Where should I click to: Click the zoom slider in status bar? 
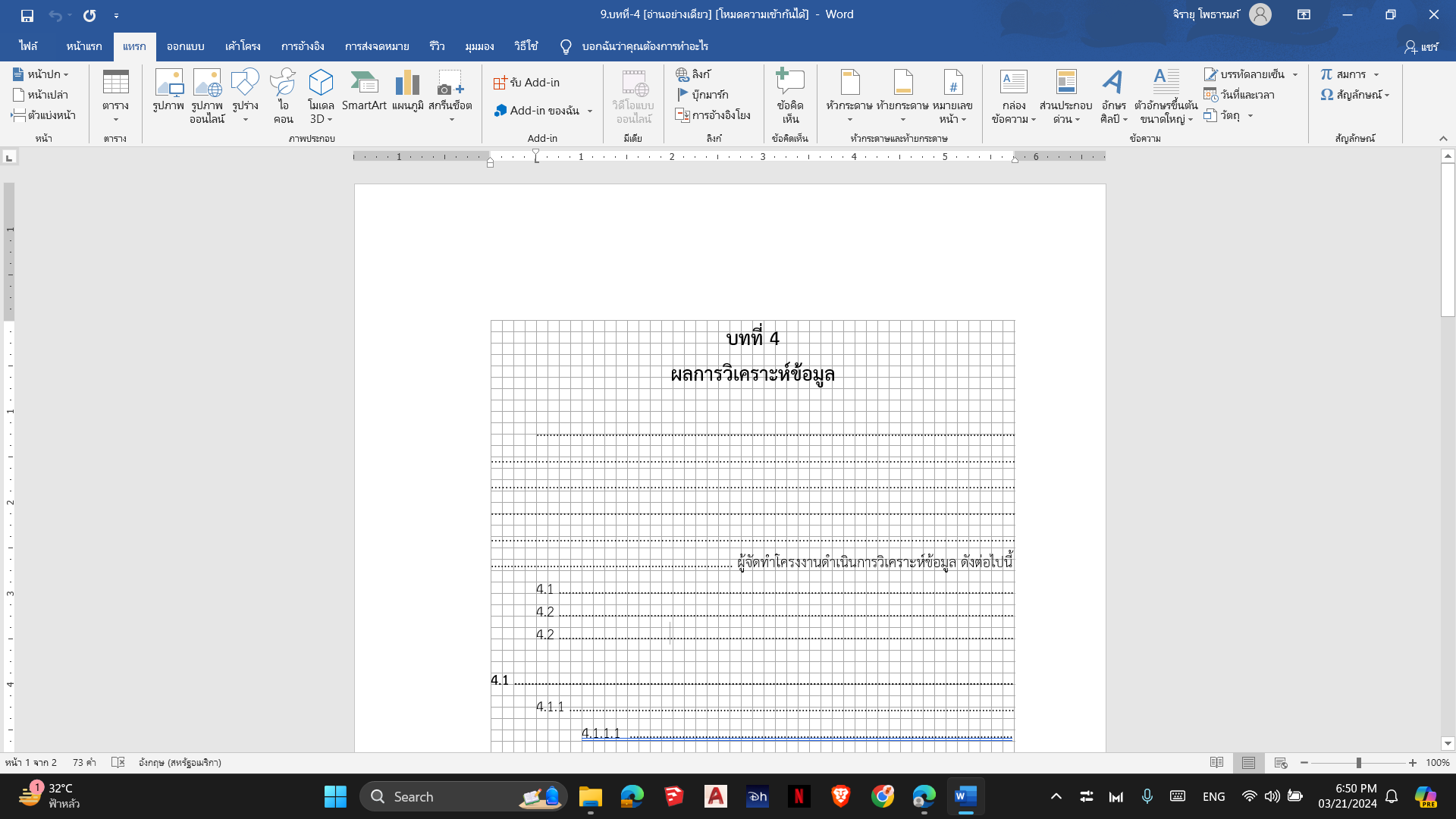[1358, 763]
